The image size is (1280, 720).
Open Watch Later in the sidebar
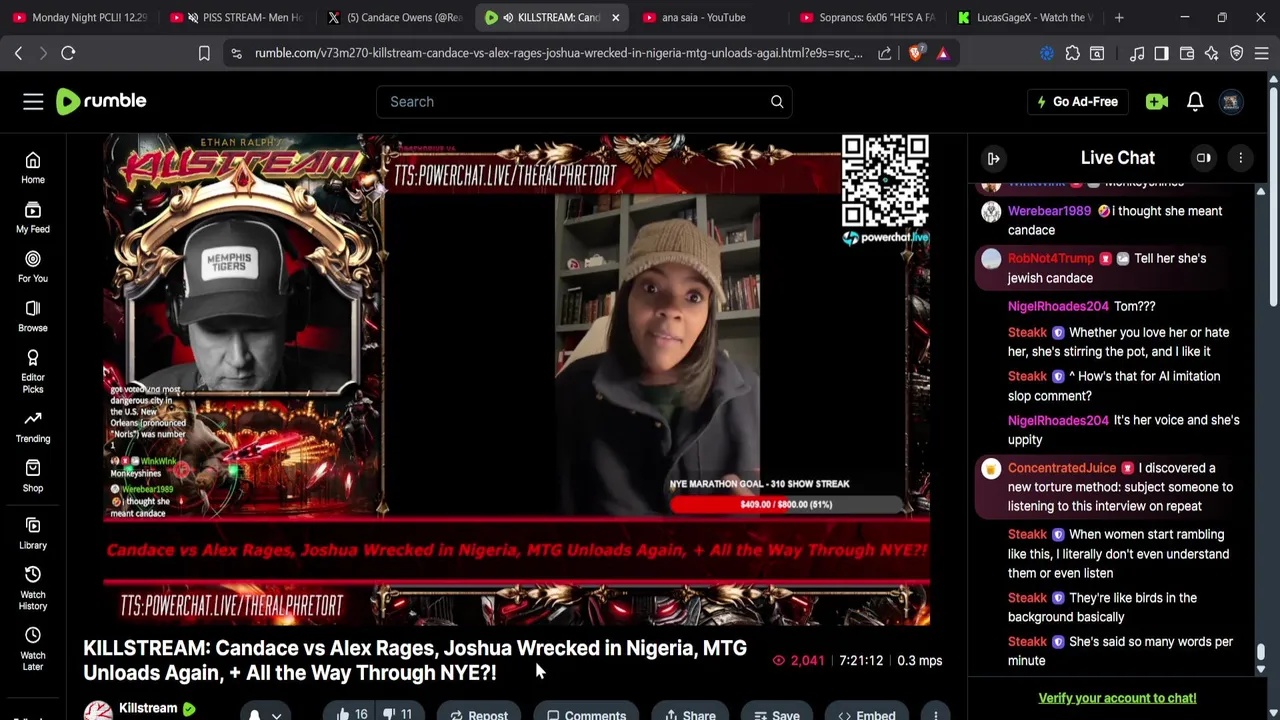click(33, 648)
